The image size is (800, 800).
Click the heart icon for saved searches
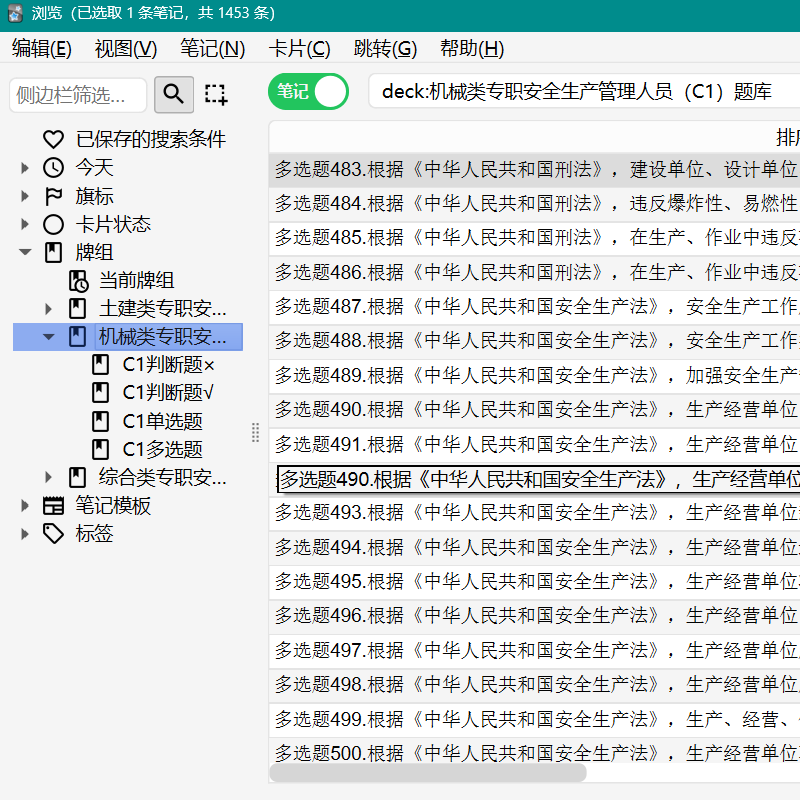53,139
